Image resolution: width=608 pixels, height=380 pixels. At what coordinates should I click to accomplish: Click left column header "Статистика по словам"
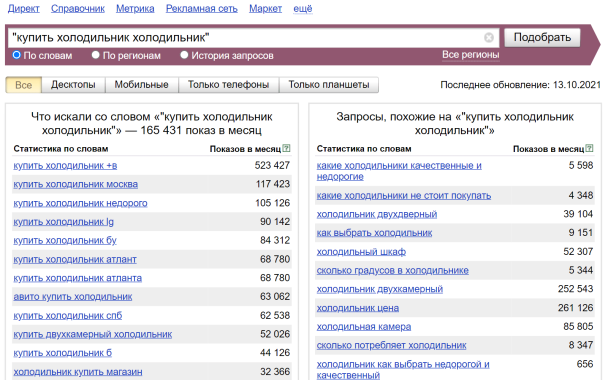61,149
